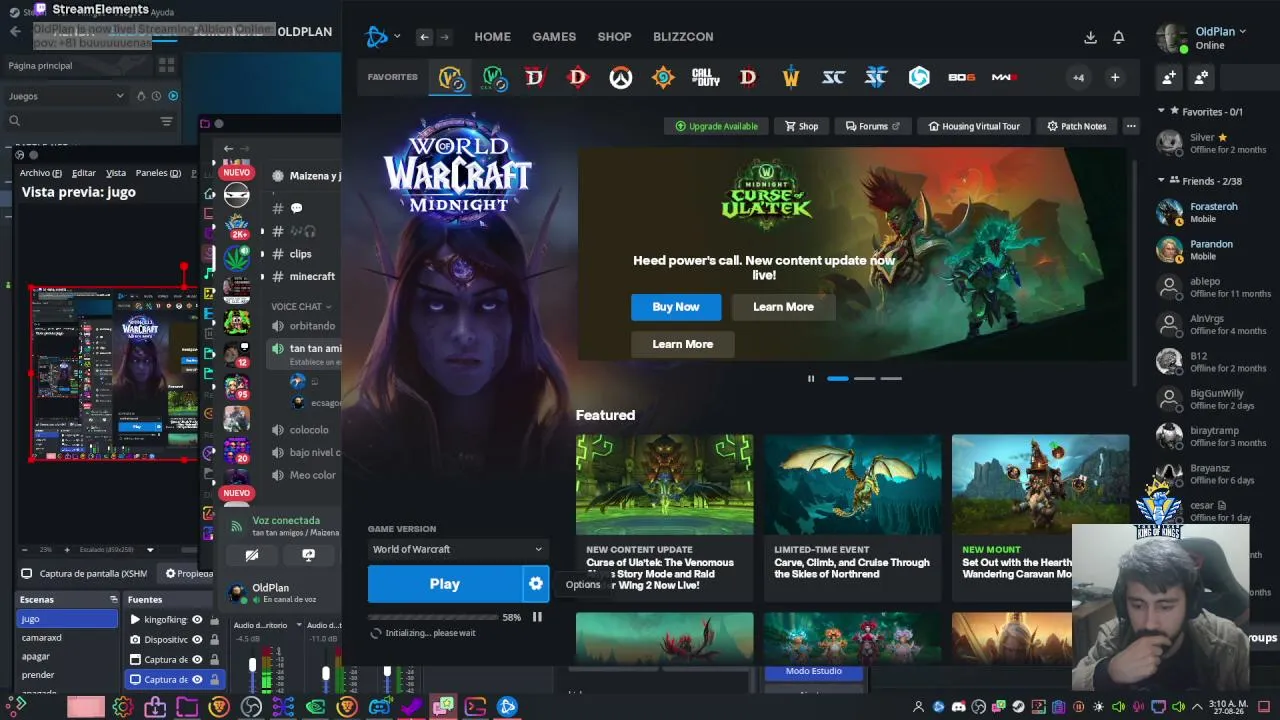Screen dimensions: 1280x720
Task: Open the Home tab in Battle.net
Action: (x=492, y=37)
